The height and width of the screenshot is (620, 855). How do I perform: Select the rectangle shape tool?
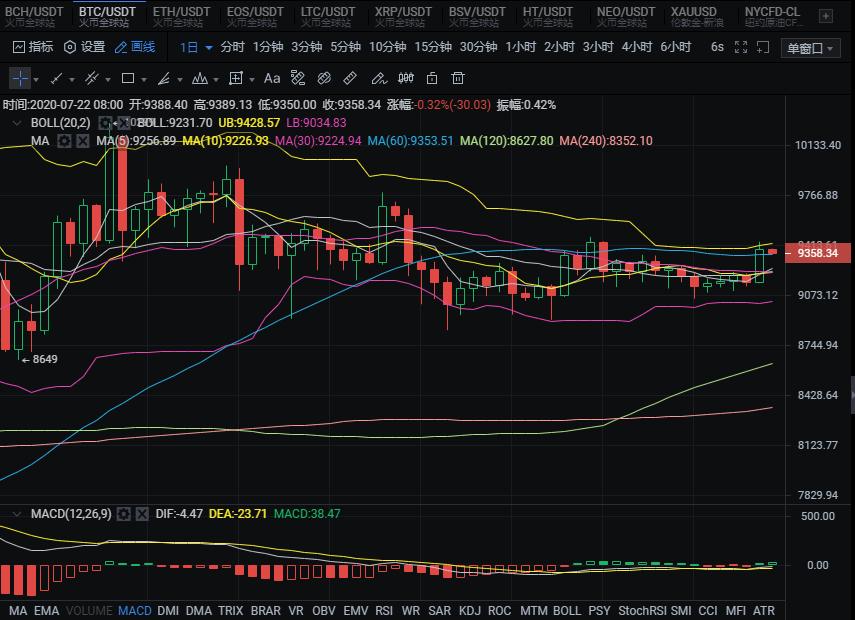[x=128, y=79]
